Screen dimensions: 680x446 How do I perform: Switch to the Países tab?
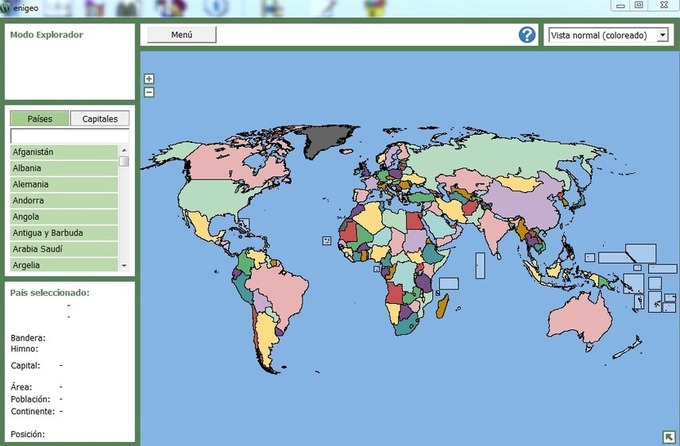click(x=39, y=118)
